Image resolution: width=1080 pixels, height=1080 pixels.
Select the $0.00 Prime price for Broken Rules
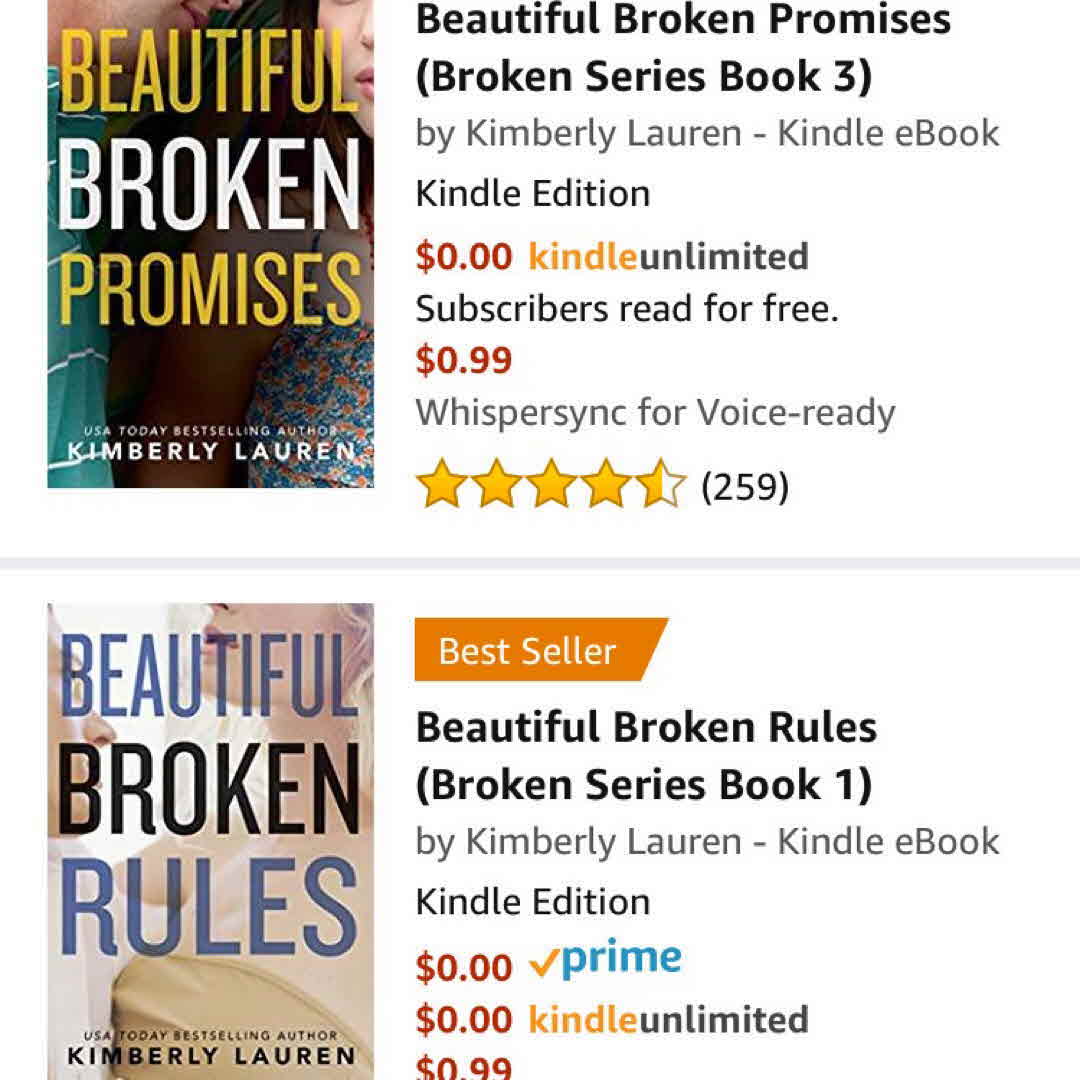[464, 967]
